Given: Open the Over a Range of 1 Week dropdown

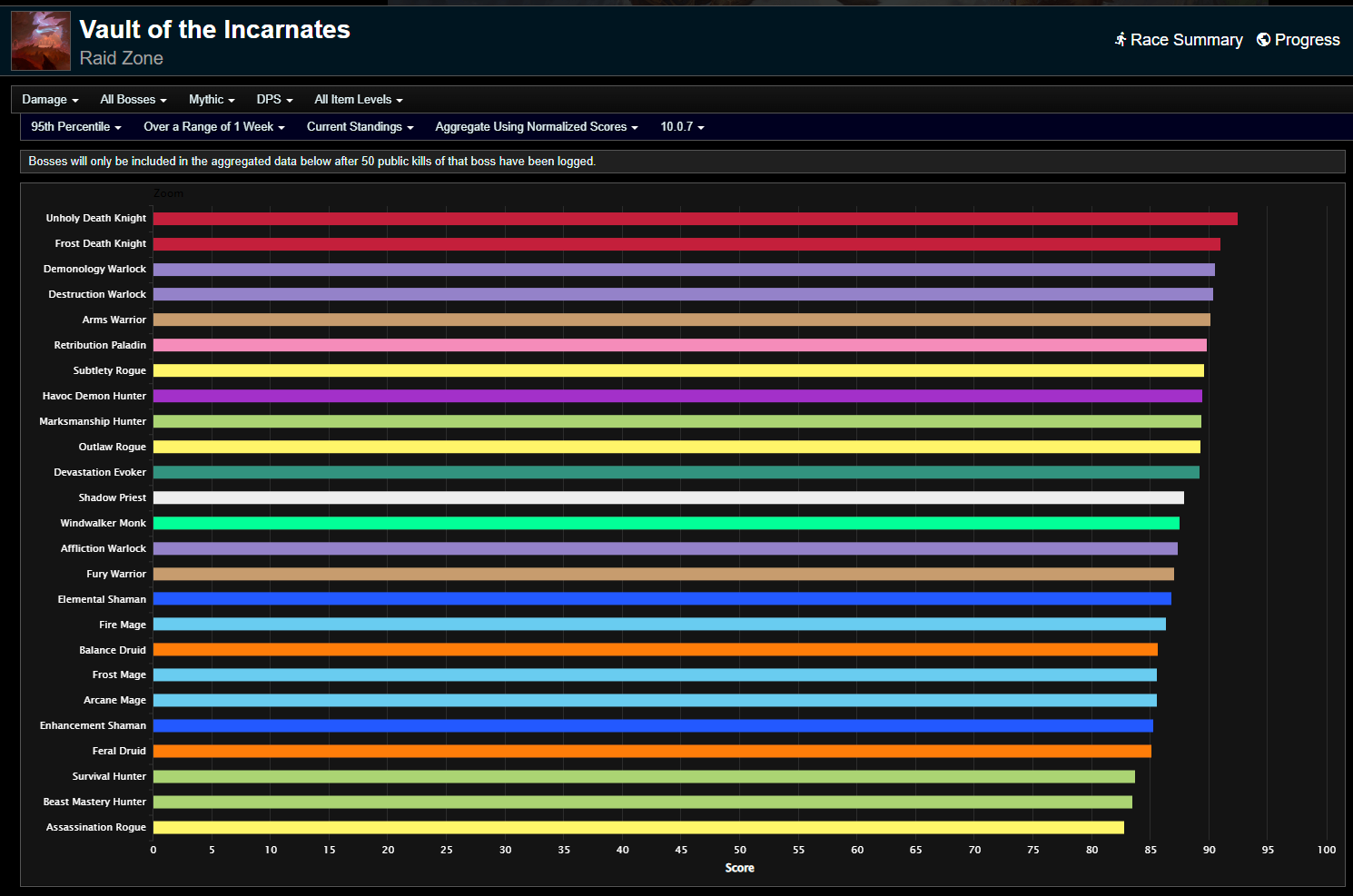Looking at the screenshot, I should [214, 127].
